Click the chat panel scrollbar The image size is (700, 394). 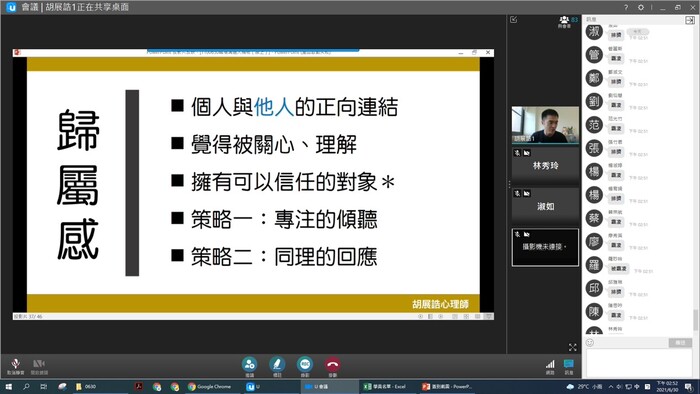tap(695, 320)
